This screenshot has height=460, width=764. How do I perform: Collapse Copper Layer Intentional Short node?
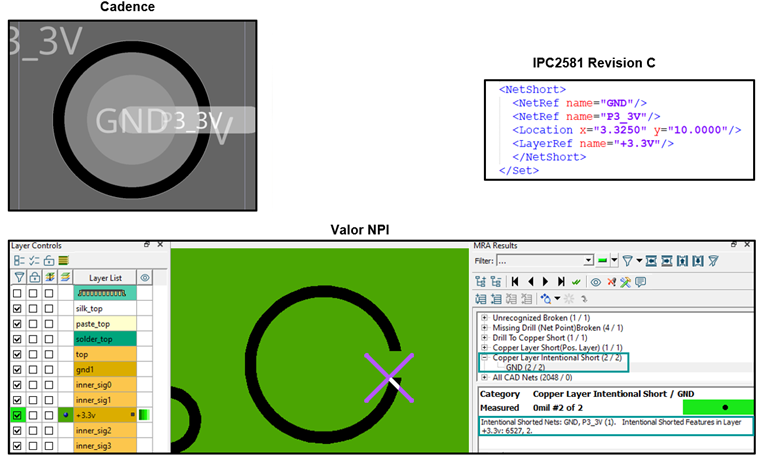point(485,357)
